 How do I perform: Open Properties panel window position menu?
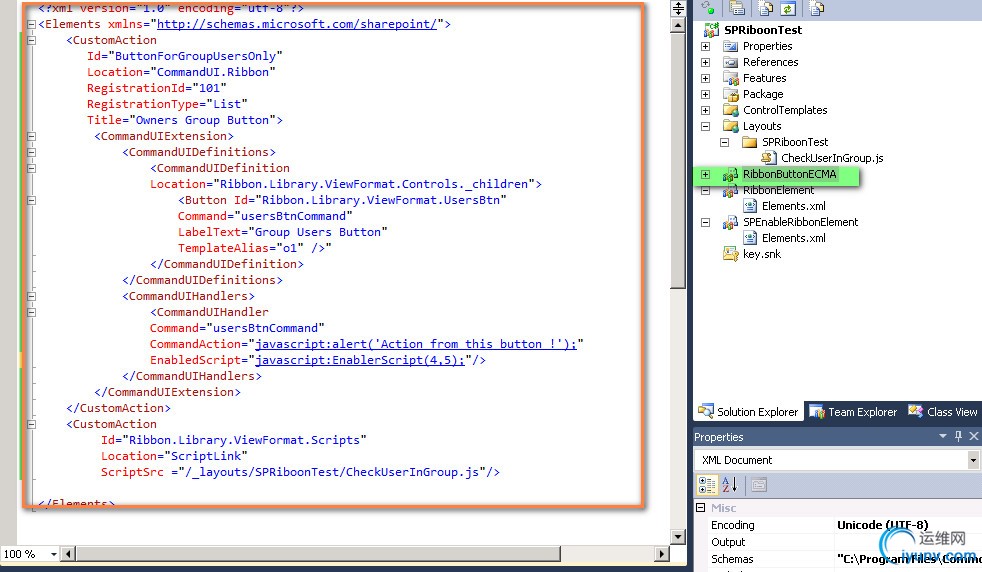pyautogui.click(x=943, y=436)
